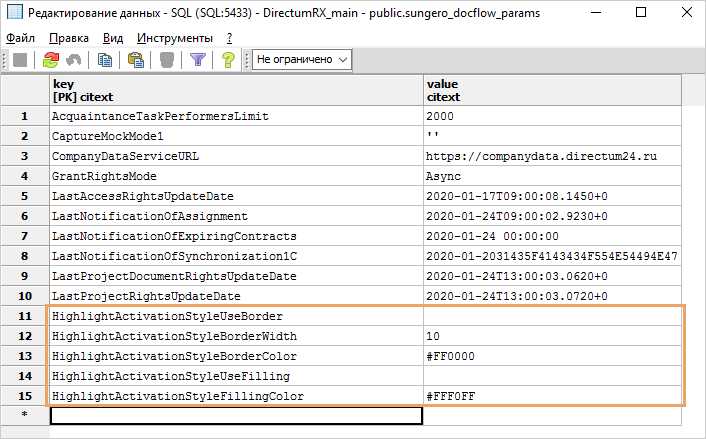Click the Save changes toolbar icon
The image size is (706, 439).
[x=19, y=60]
